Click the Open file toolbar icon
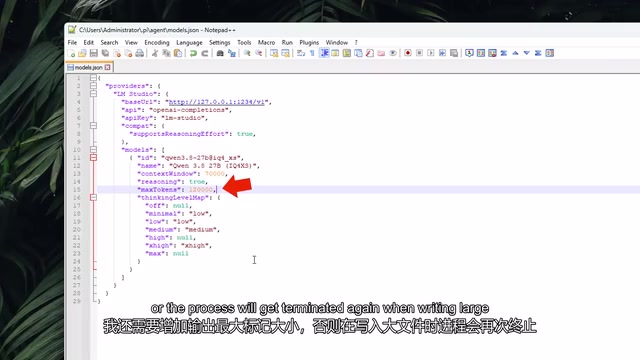 pyautogui.click(x=82, y=53)
